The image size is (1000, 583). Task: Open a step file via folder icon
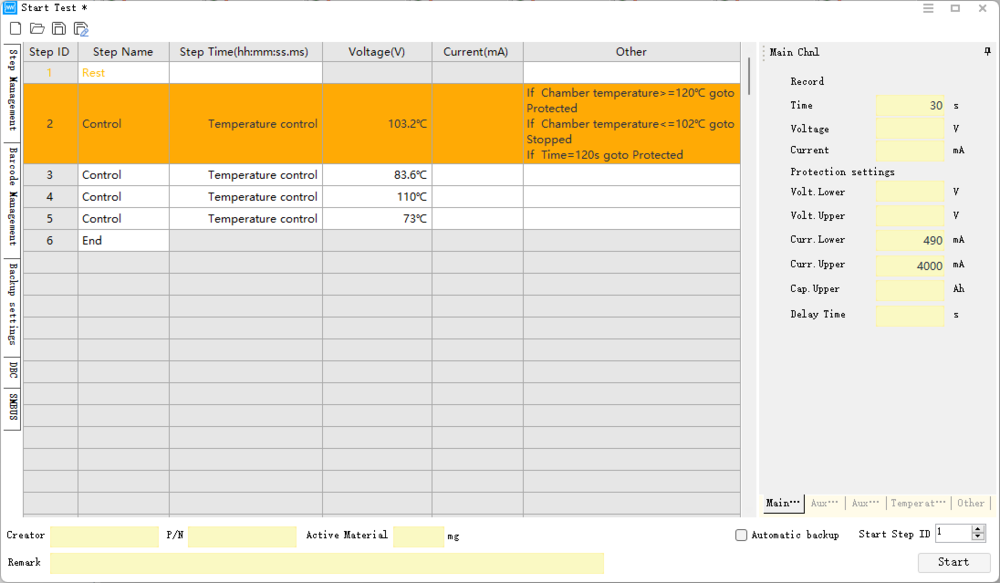[x=37, y=29]
